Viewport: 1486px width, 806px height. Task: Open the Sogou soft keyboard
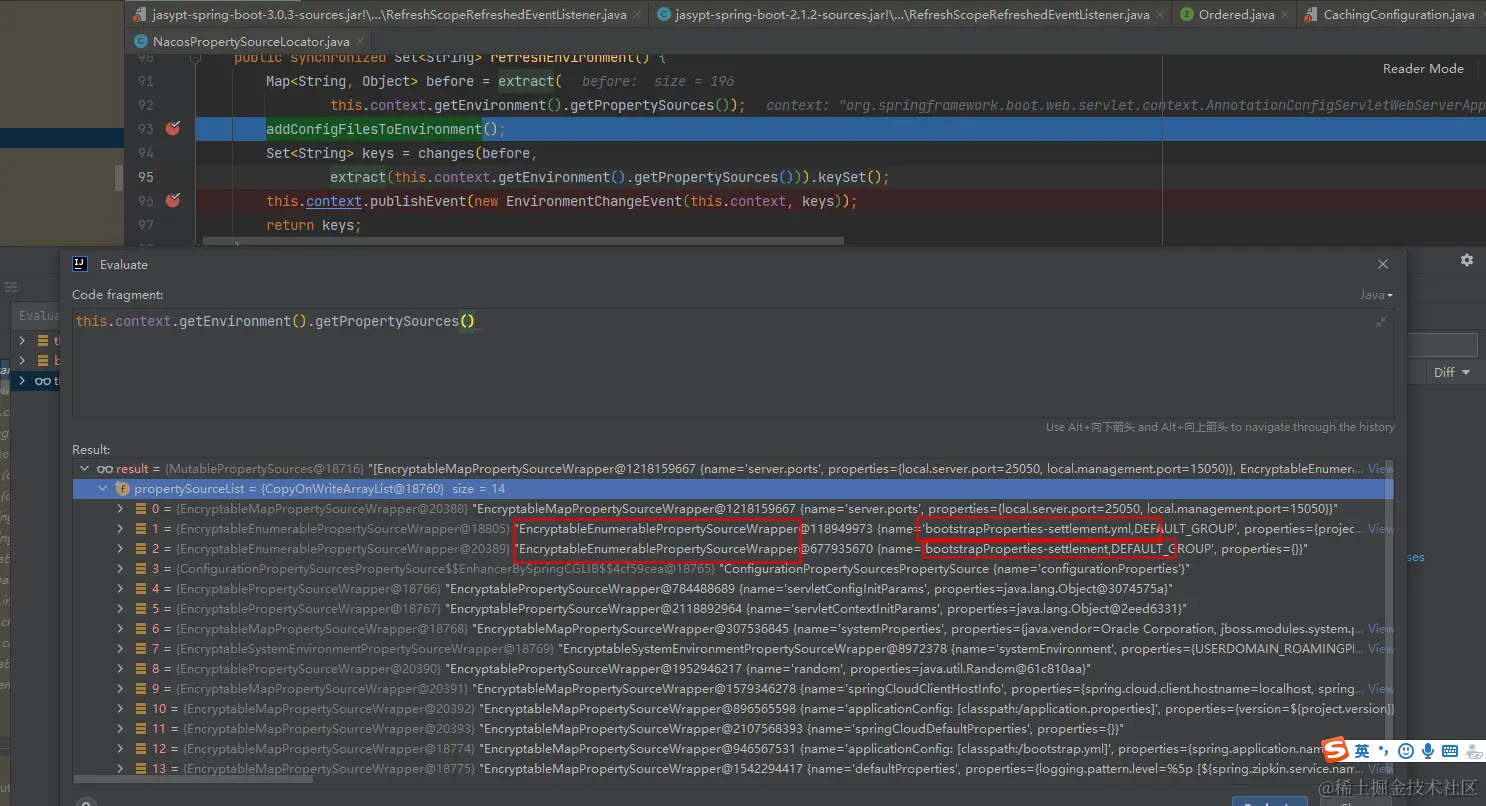point(1449,751)
